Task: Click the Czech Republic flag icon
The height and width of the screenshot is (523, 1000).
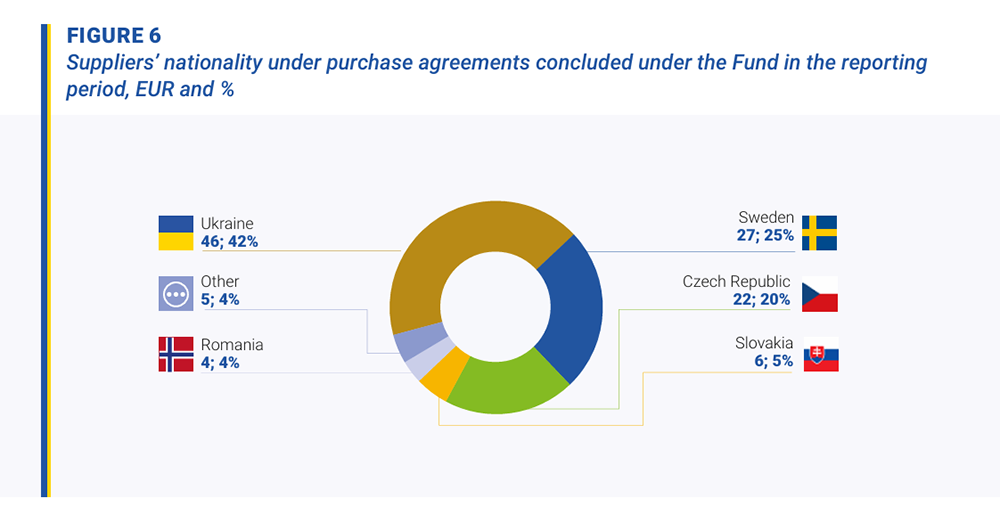Action: tap(820, 294)
